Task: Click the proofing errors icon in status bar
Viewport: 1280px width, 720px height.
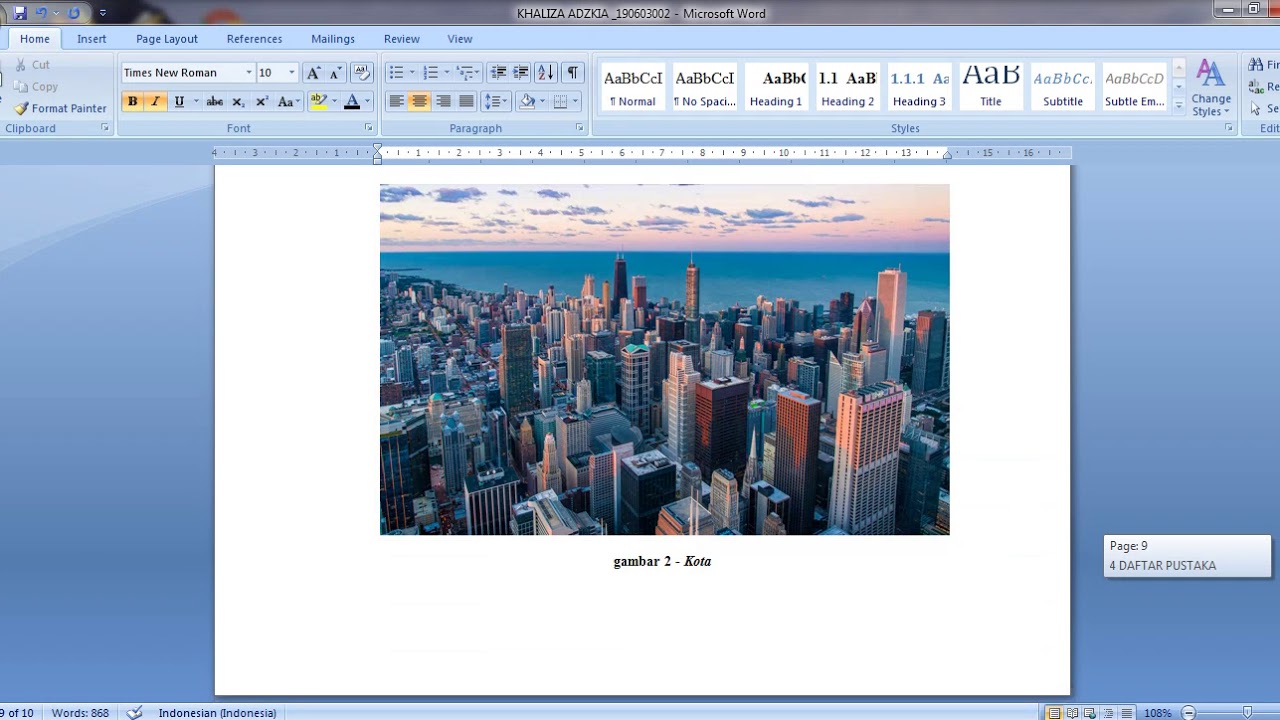Action: pos(135,713)
